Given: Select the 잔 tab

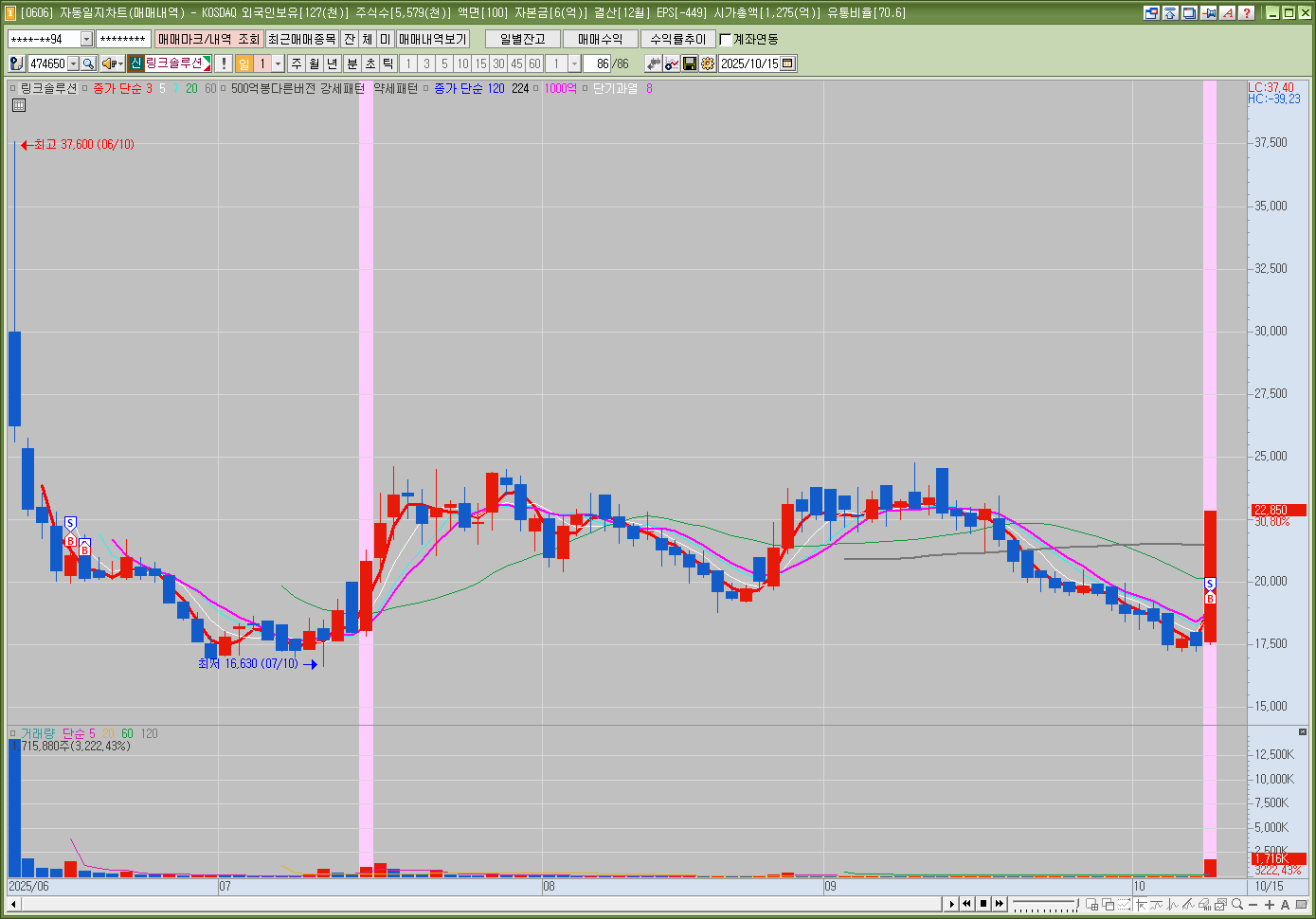Looking at the screenshot, I should 350,39.
